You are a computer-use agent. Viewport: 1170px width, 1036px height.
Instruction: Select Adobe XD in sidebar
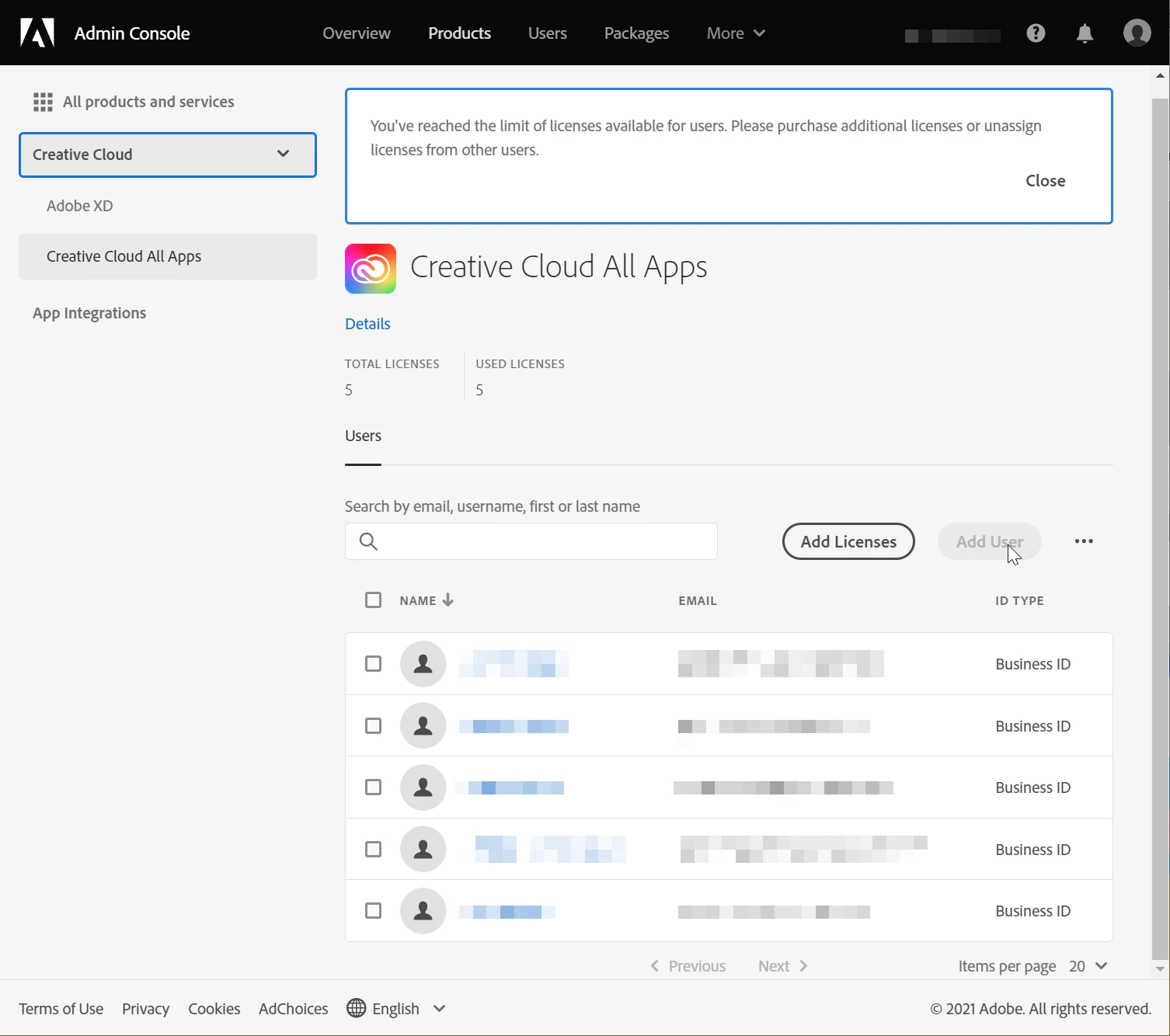pyautogui.click(x=80, y=206)
